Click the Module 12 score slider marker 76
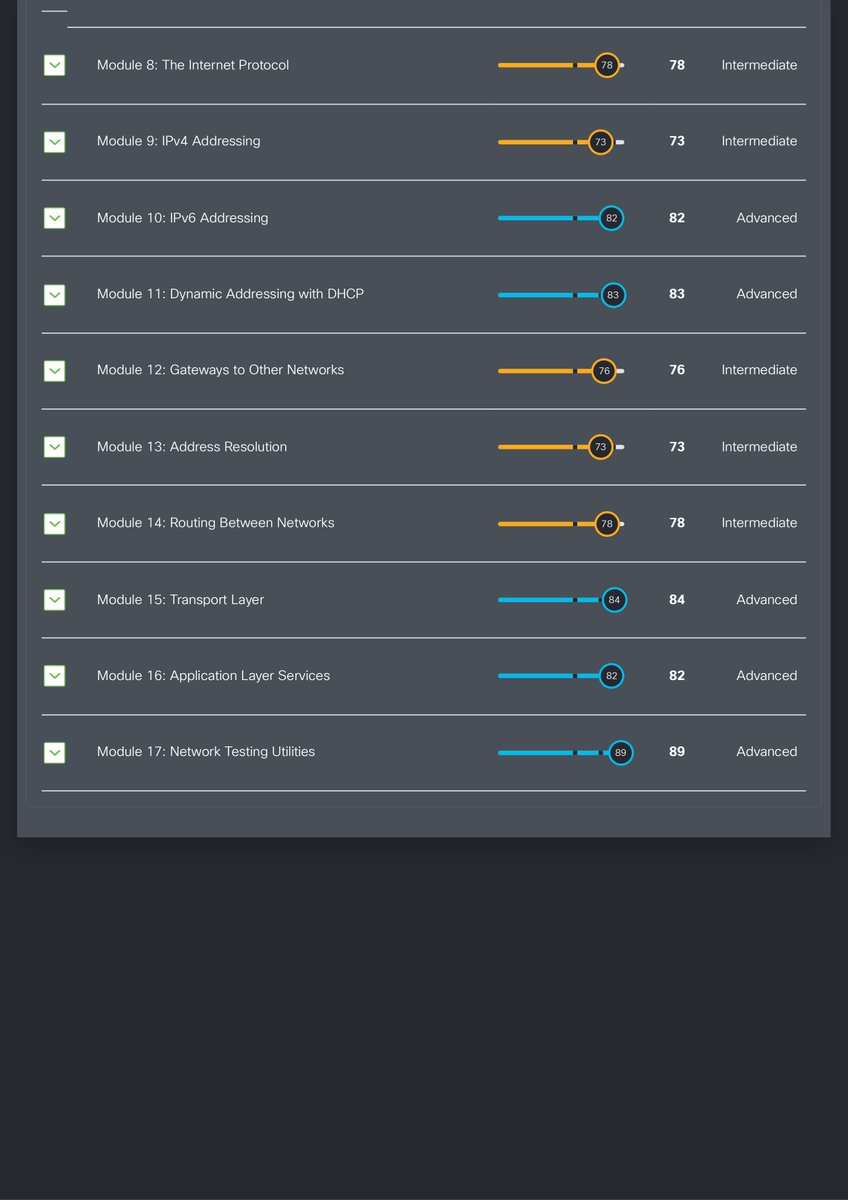 click(x=604, y=370)
